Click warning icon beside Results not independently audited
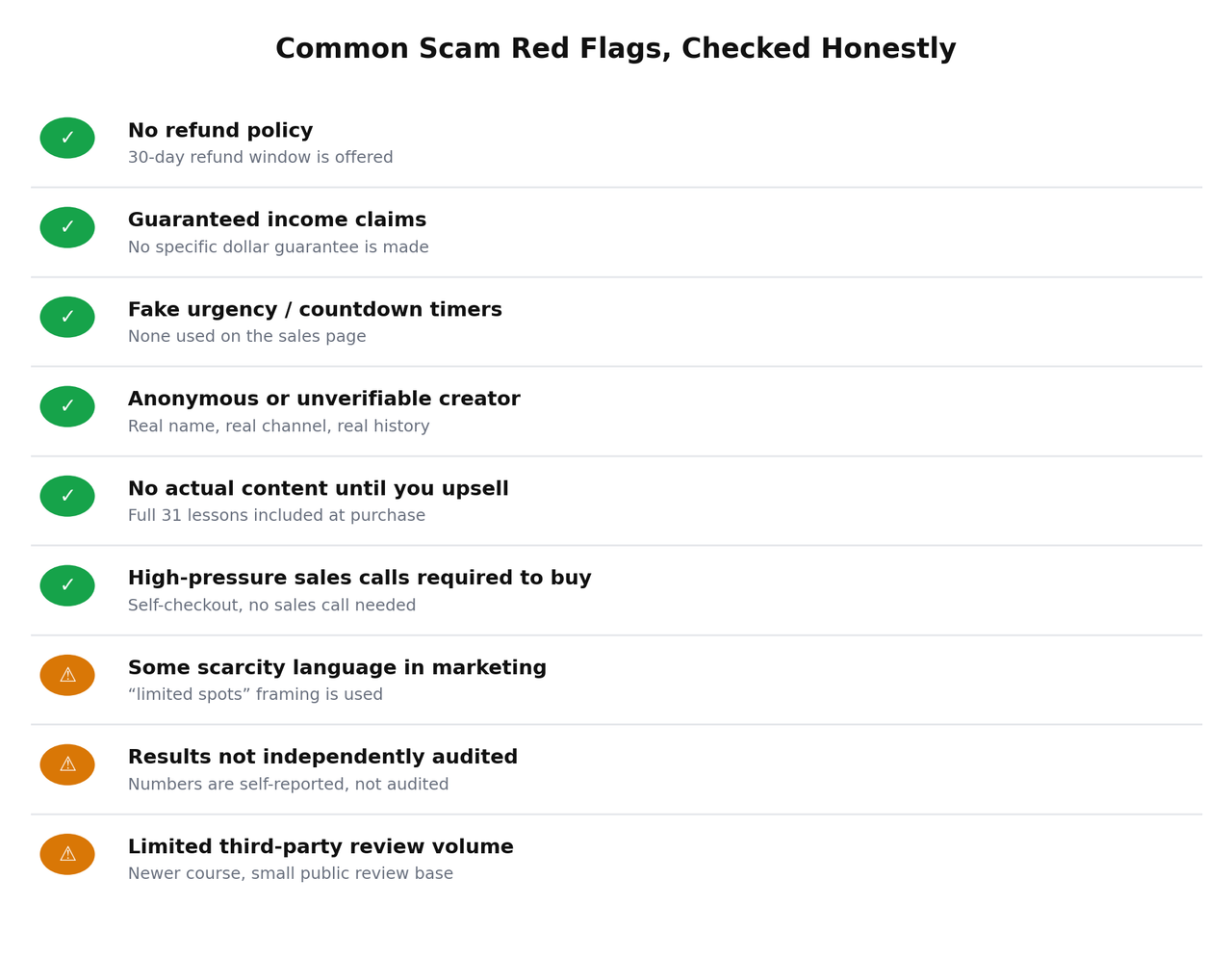 point(67,764)
